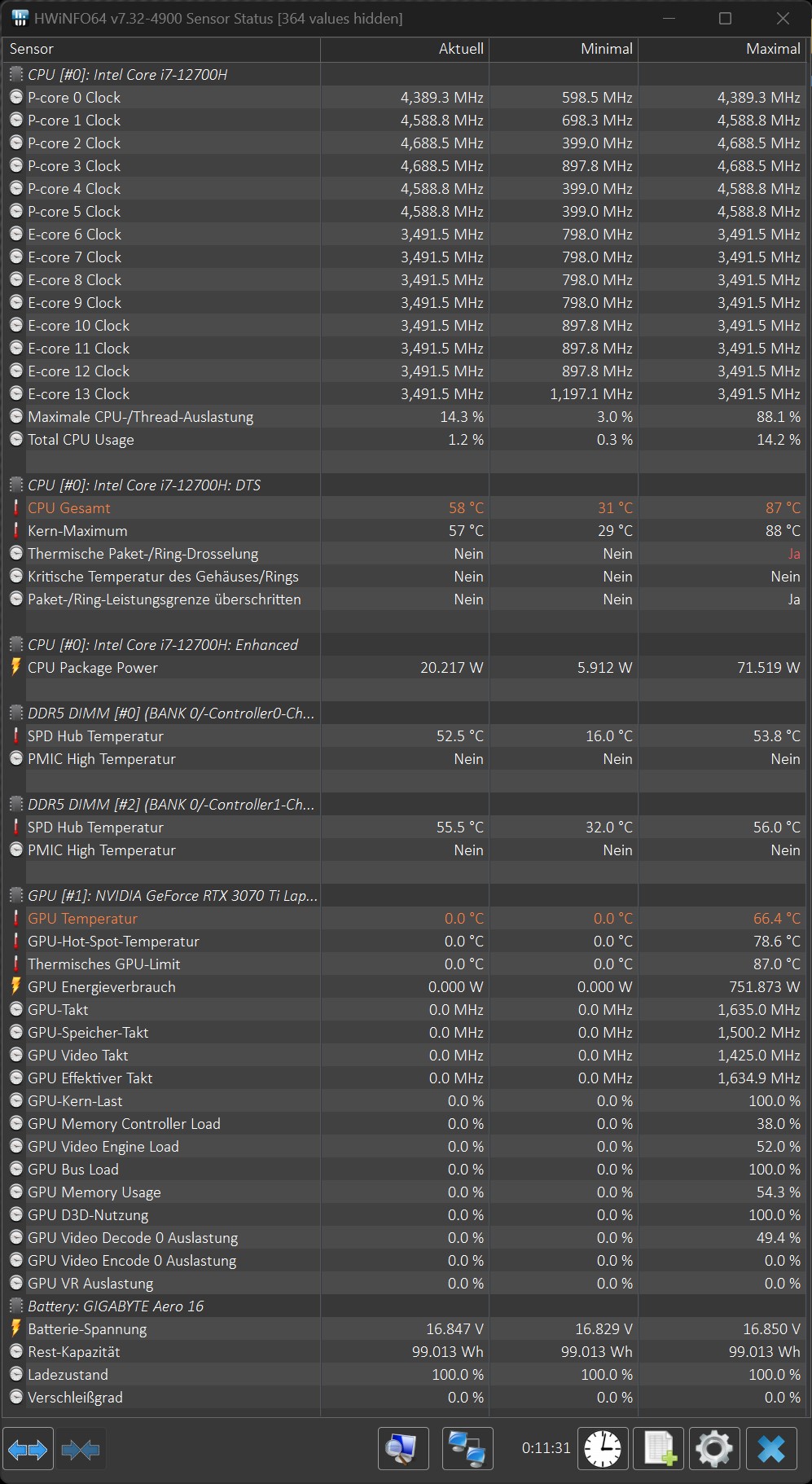812x1484 pixels.
Task: Click the HWiNFO64 title bar app icon
Action: coord(20,18)
